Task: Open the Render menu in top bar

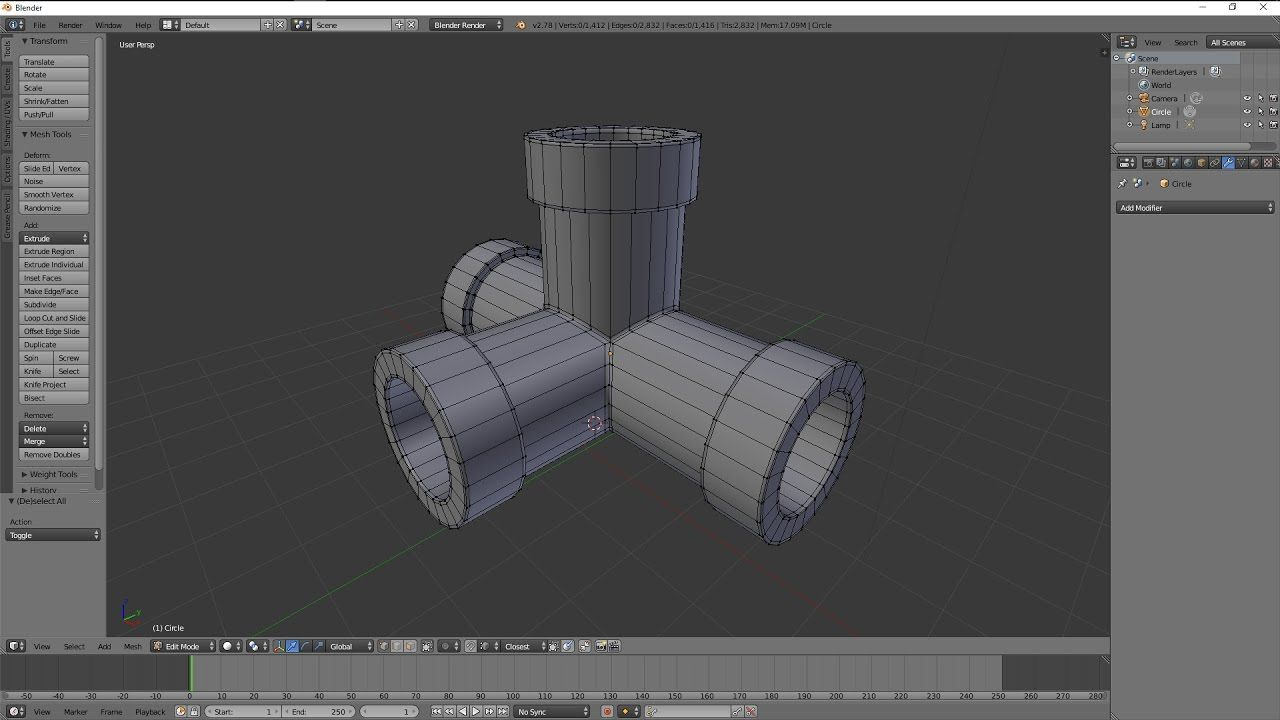Action: coord(70,25)
